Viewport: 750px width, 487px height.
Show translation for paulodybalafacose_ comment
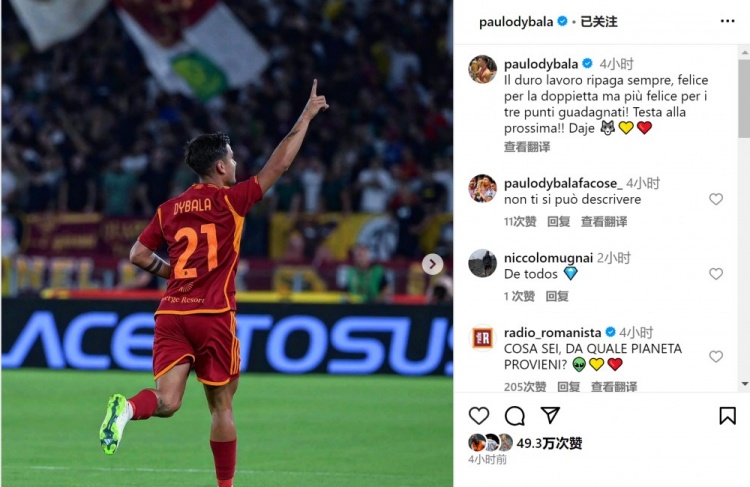[x=604, y=221]
